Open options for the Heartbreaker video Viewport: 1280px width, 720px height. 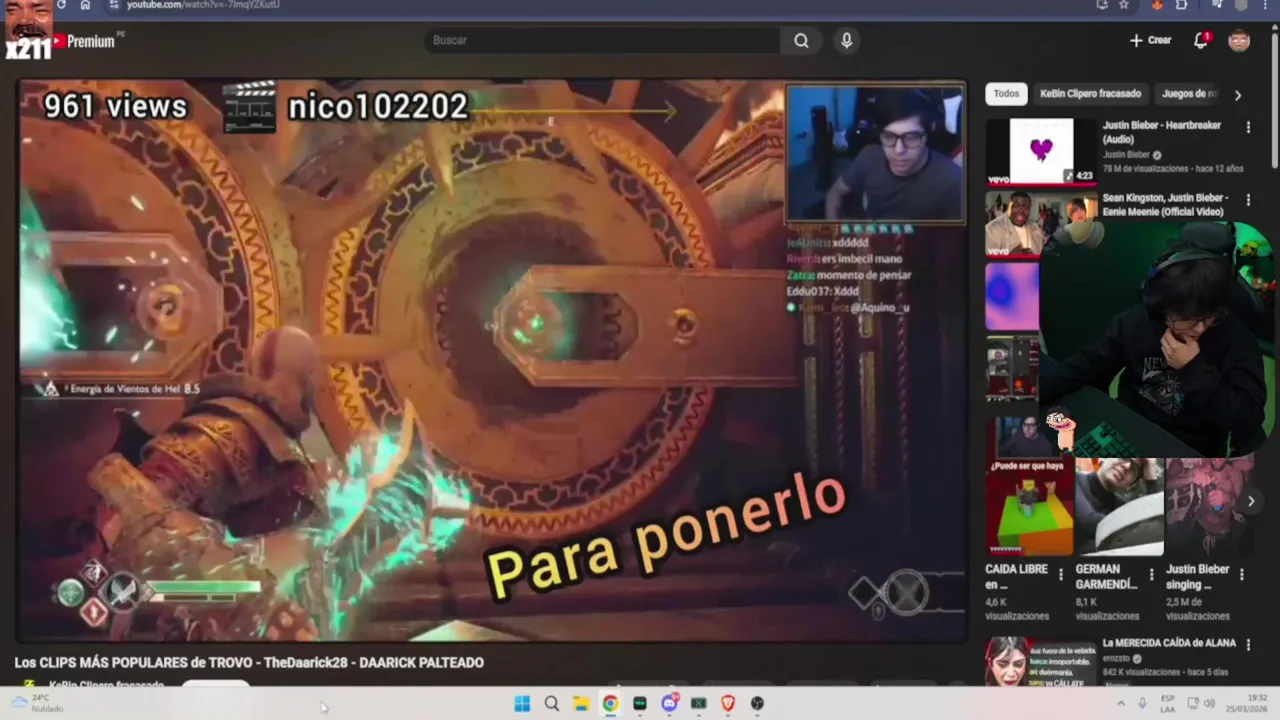tap(1248, 127)
